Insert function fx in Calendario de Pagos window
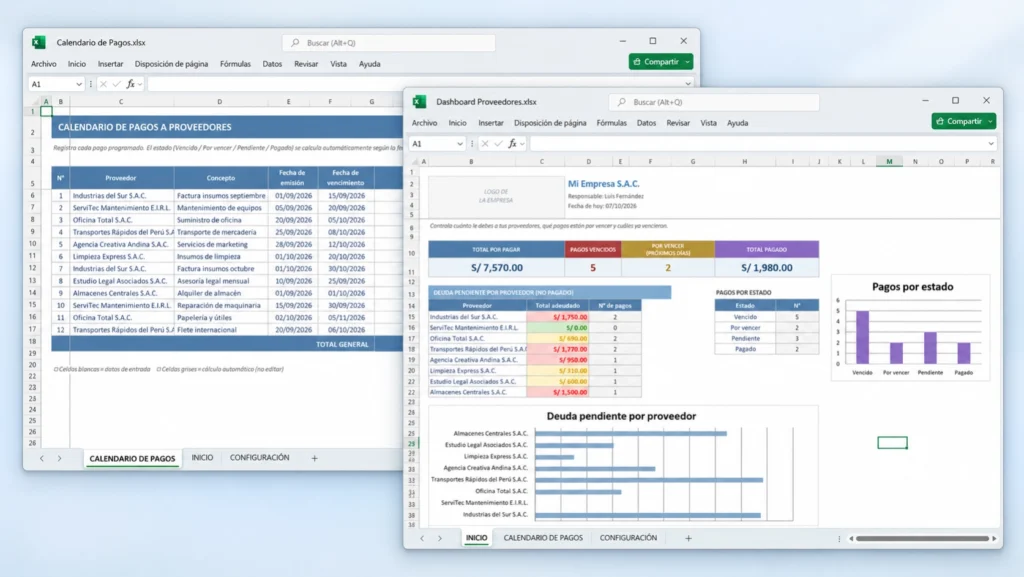This screenshot has width=1024, height=577. [130, 84]
